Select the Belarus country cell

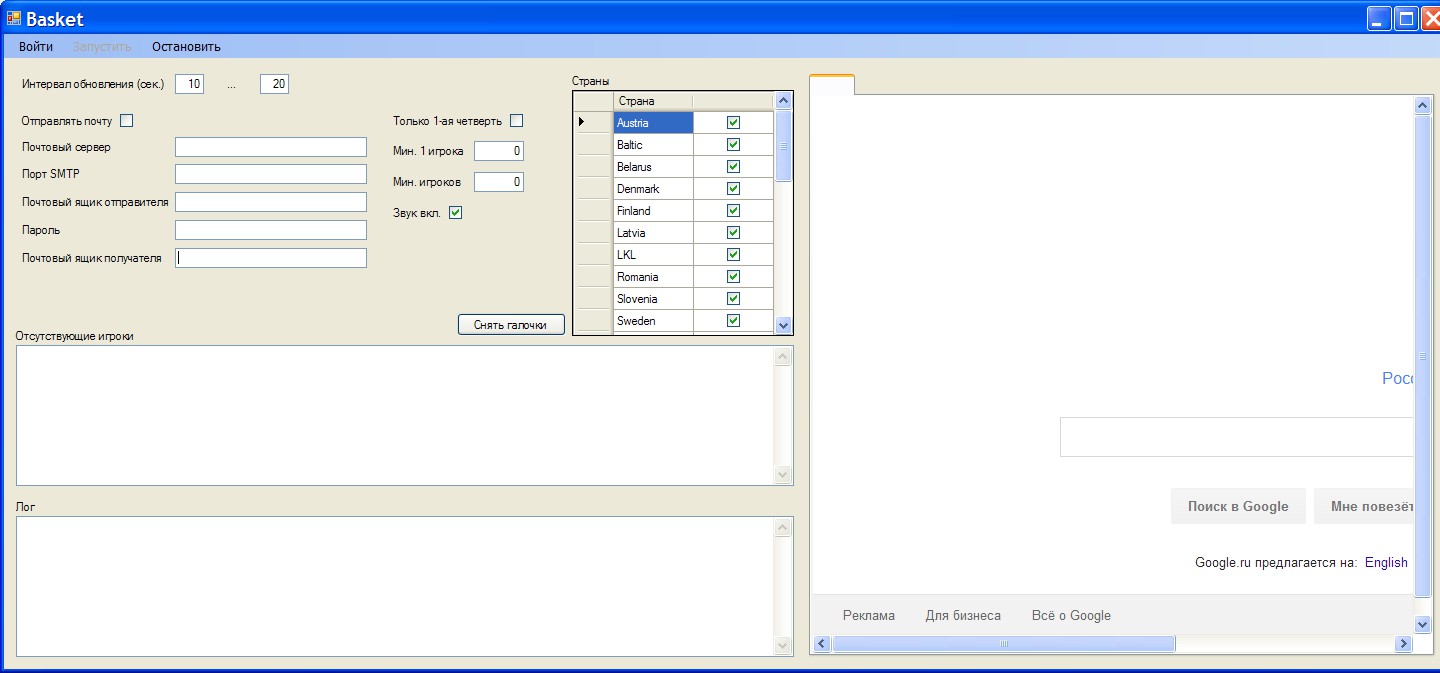click(653, 167)
